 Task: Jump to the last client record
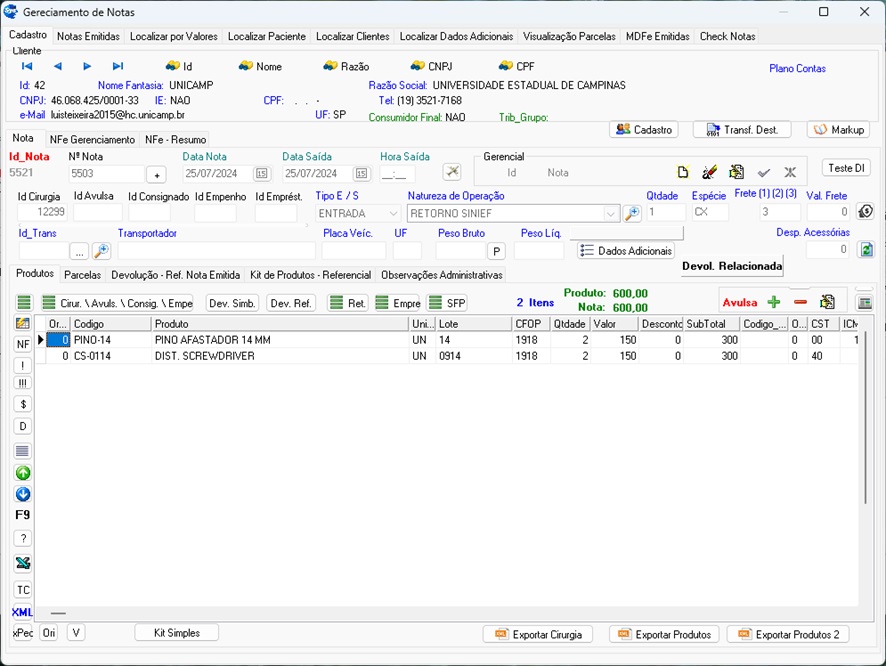point(117,66)
